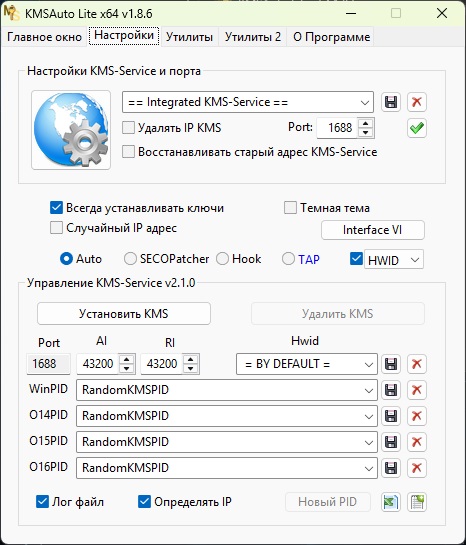Turn on Темная тема checkbox
Screen dimensions: 466x545
[x=290, y=208]
